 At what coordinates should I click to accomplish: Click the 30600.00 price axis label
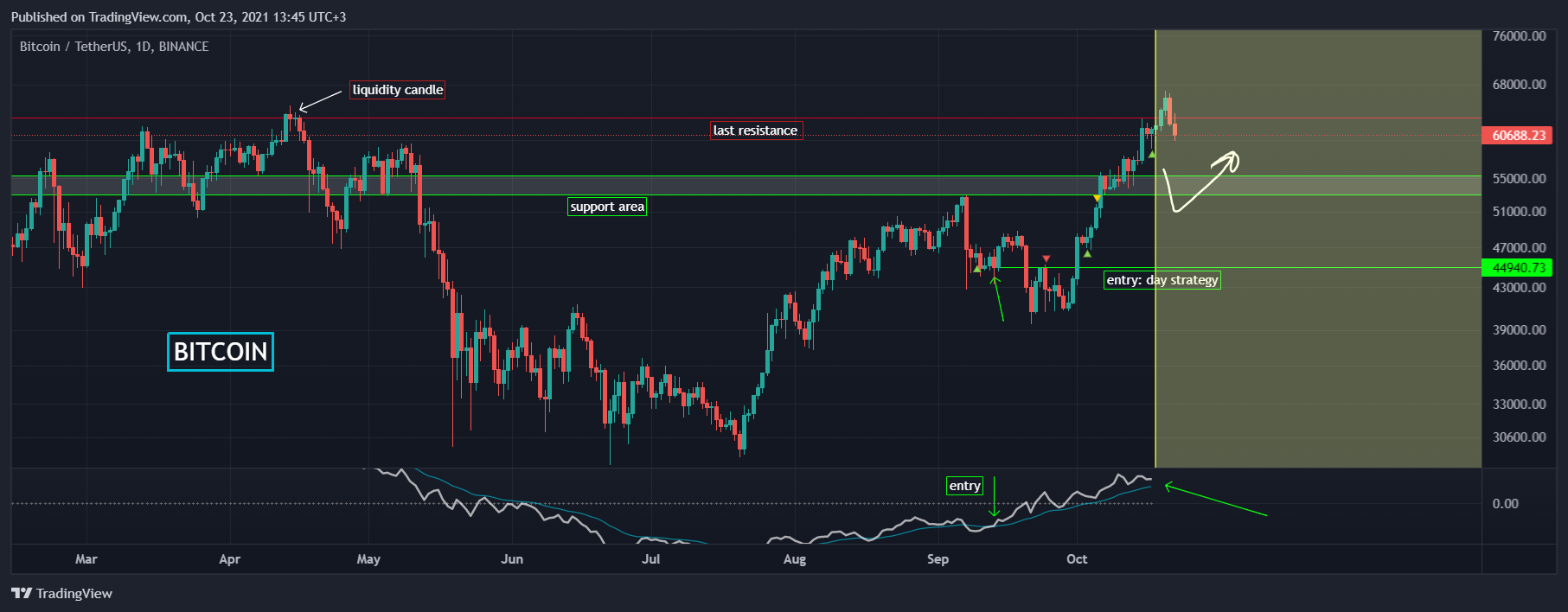point(1520,437)
